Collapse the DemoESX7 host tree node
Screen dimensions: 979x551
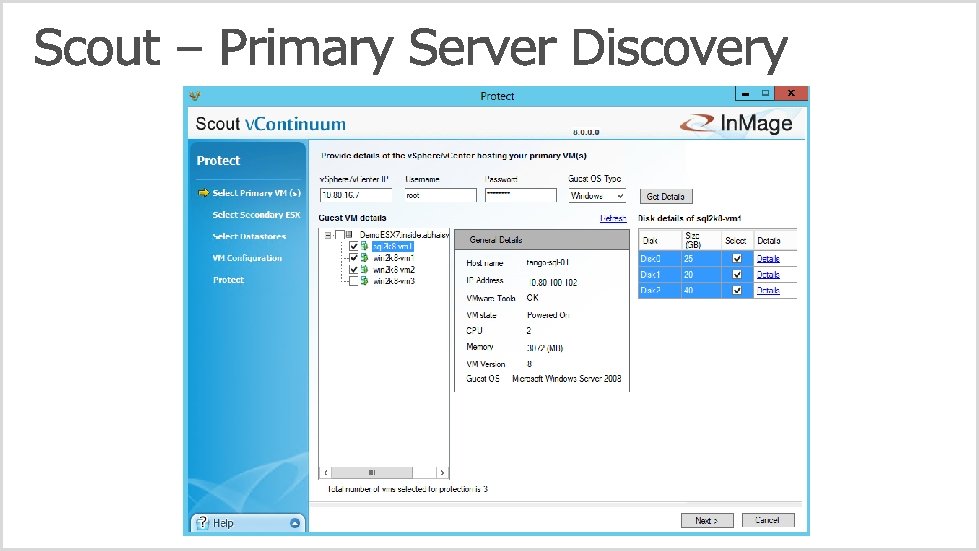coord(328,235)
